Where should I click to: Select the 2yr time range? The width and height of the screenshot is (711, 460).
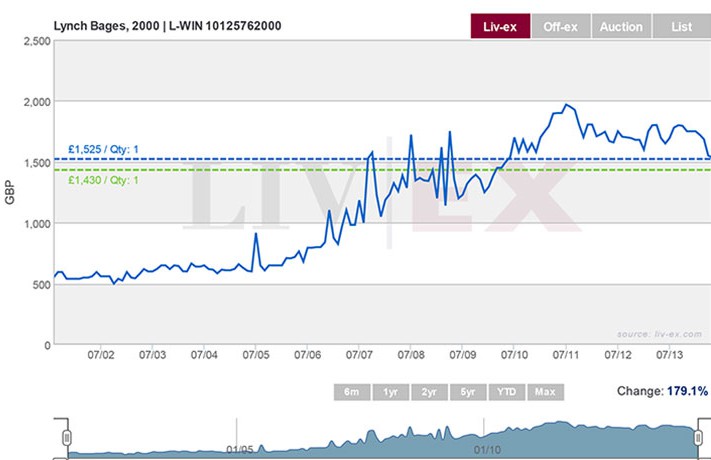429,392
